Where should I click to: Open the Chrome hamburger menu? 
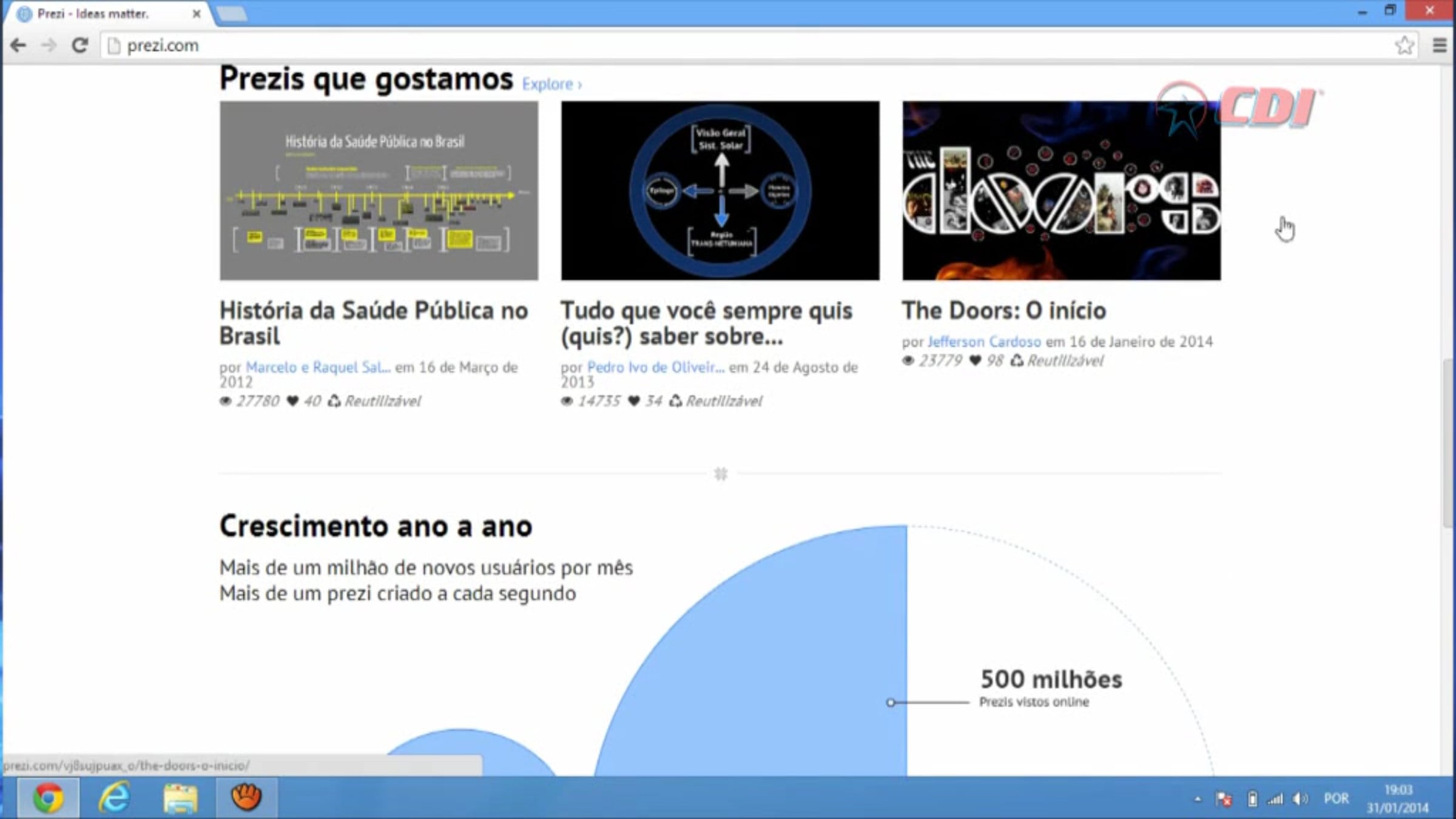click(1440, 45)
